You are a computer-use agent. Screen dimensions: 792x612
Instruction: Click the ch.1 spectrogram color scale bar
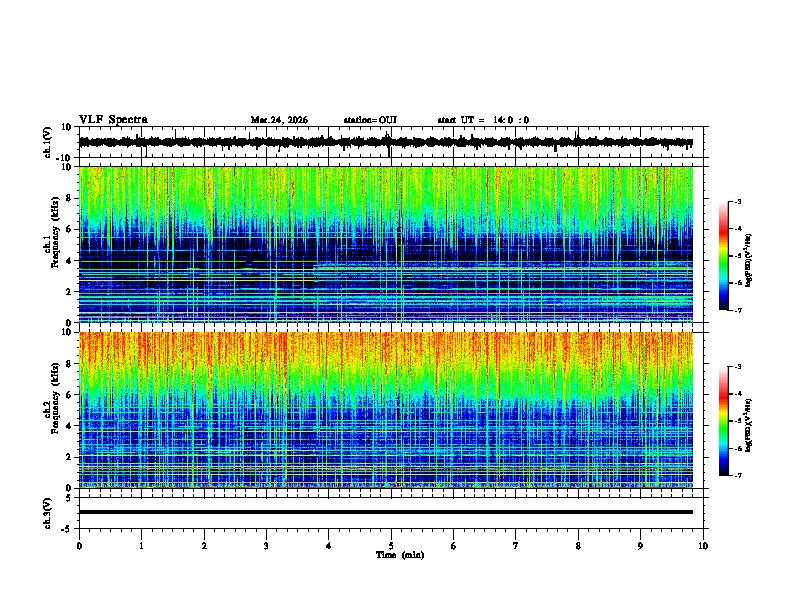pyautogui.click(x=724, y=256)
